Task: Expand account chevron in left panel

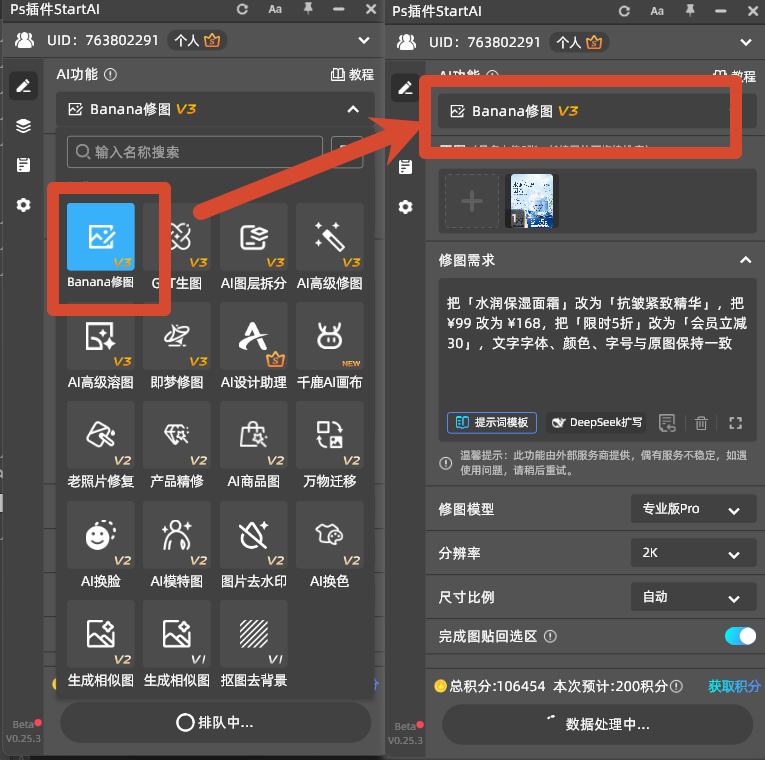Action: pyautogui.click(x=364, y=40)
